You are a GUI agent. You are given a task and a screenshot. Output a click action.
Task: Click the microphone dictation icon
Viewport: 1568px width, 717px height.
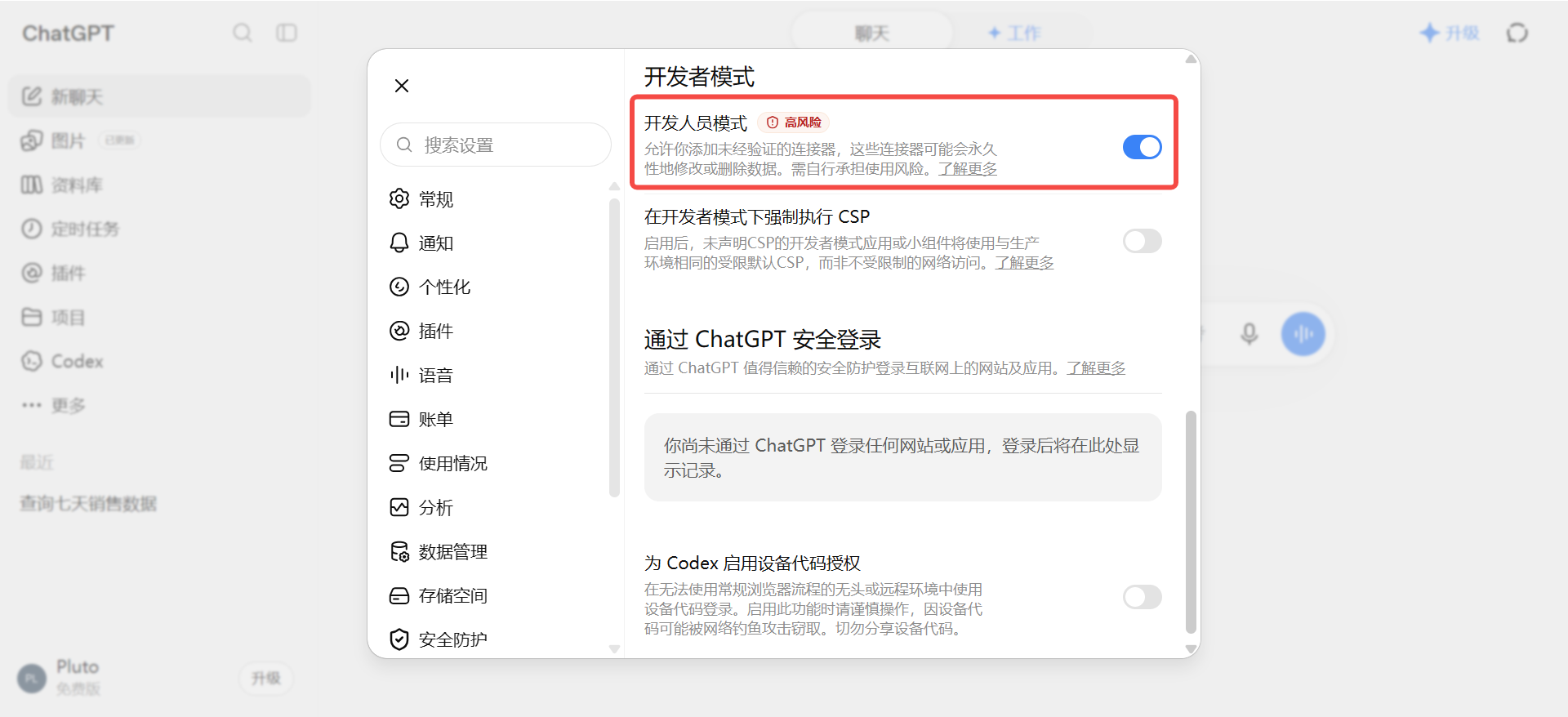click(1249, 333)
